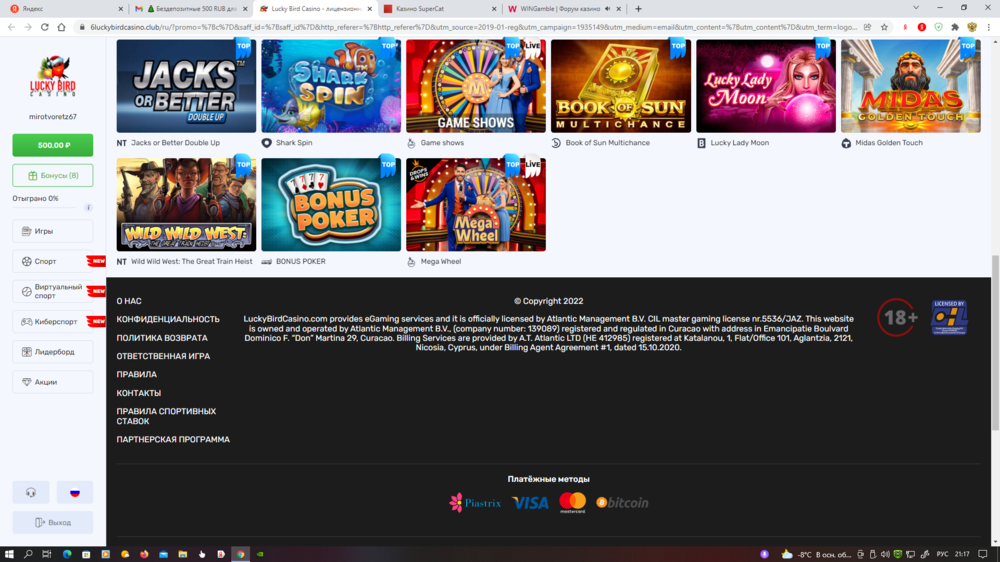Open the Бонусы (8) button
The width and height of the screenshot is (1000, 562).
(x=52, y=176)
